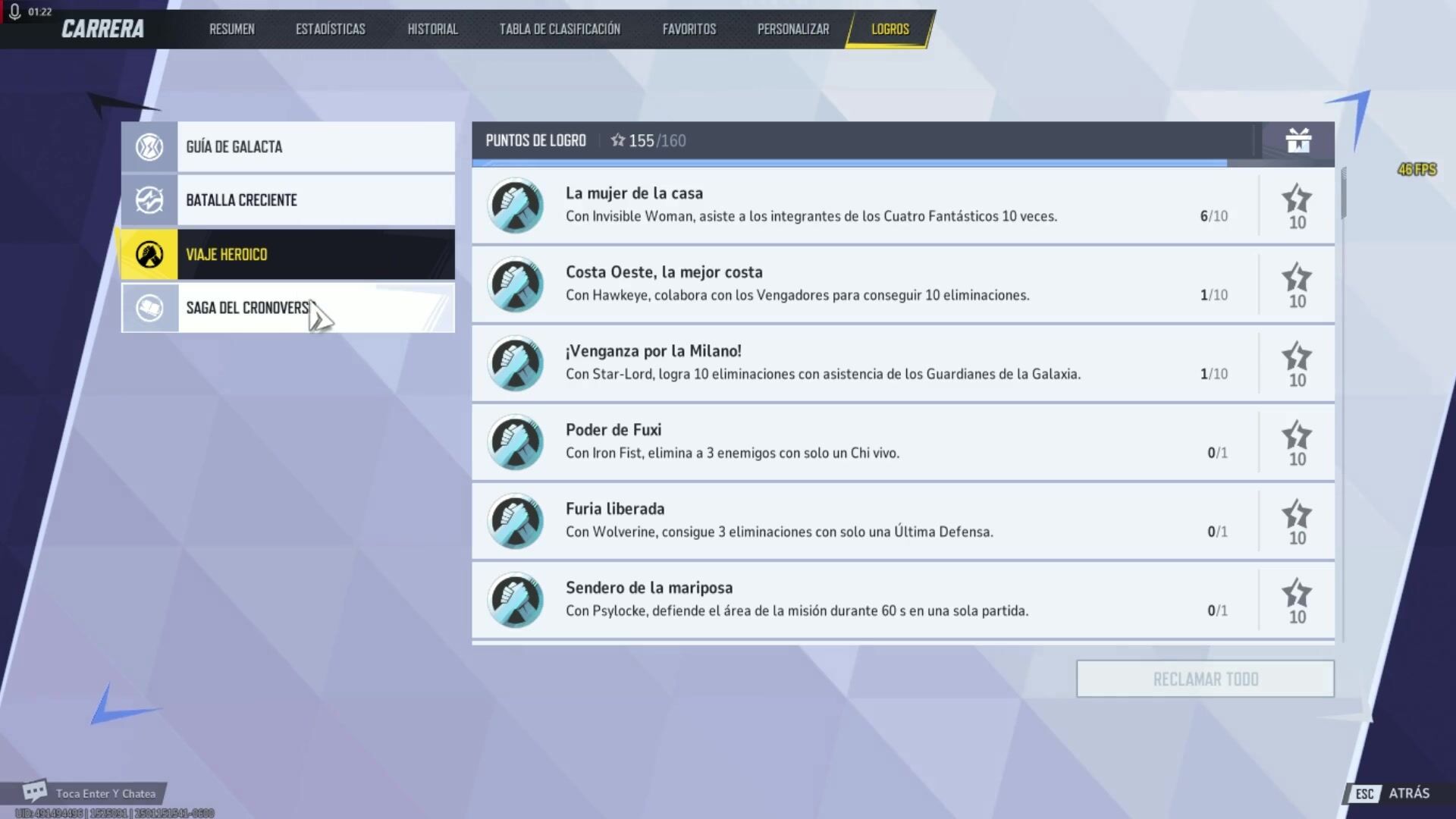Open the Historial tab

(432, 29)
